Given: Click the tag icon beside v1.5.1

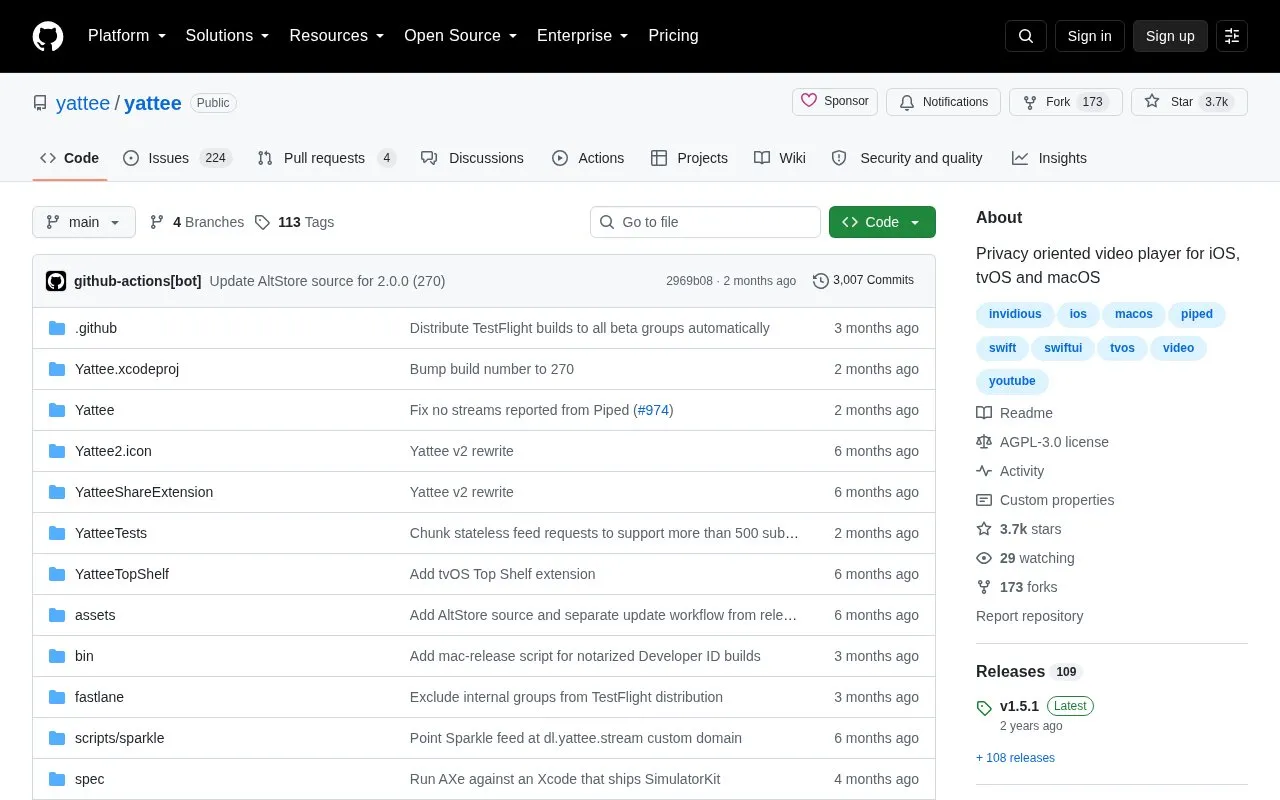Looking at the screenshot, I should point(984,708).
